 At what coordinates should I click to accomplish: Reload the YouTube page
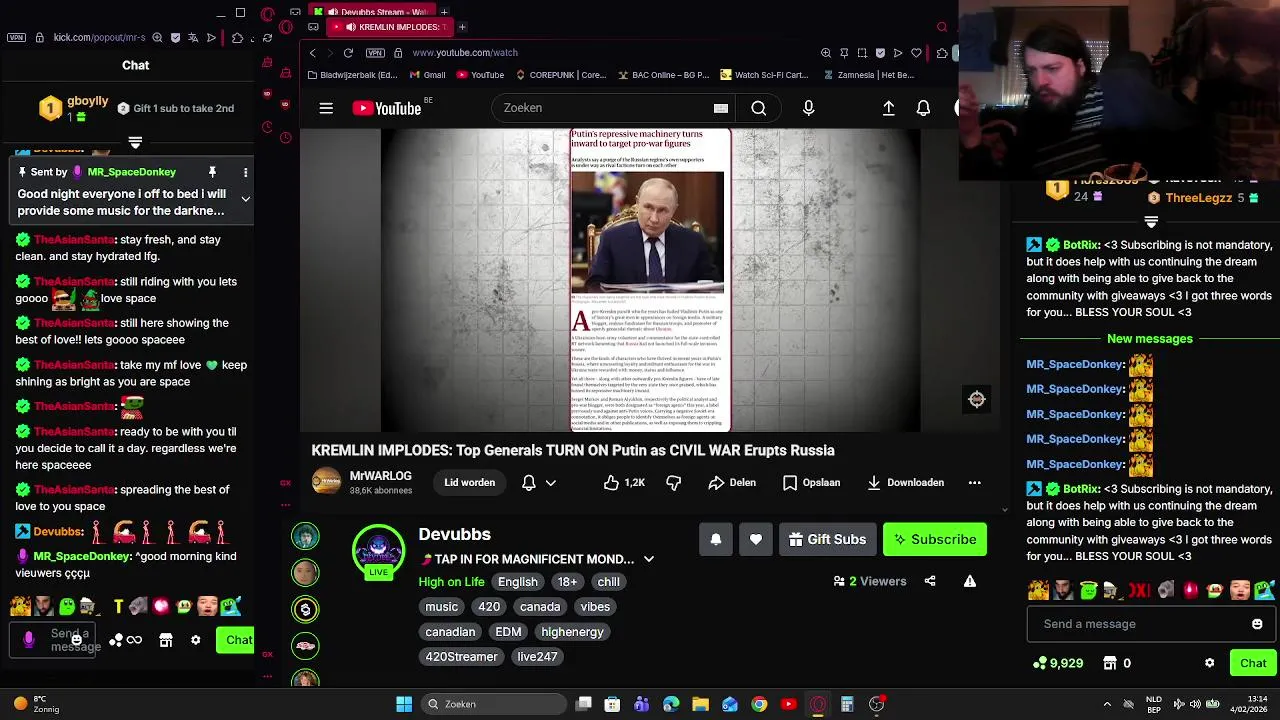pos(348,53)
